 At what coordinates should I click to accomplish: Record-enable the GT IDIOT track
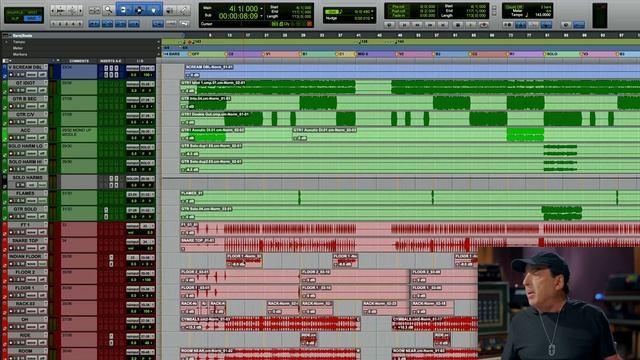(x=11, y=90)
